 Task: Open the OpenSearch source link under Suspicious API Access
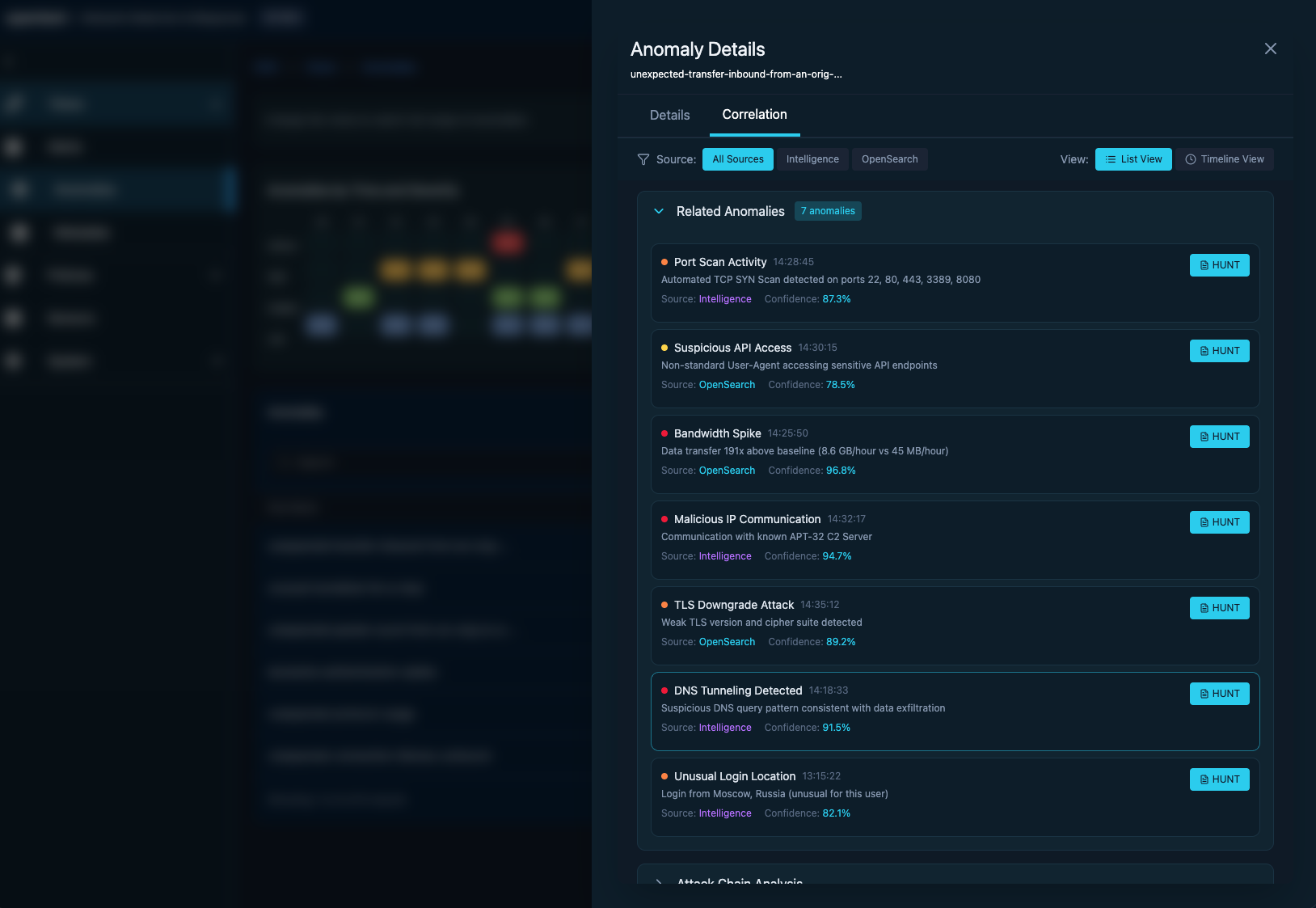(726, 385)
